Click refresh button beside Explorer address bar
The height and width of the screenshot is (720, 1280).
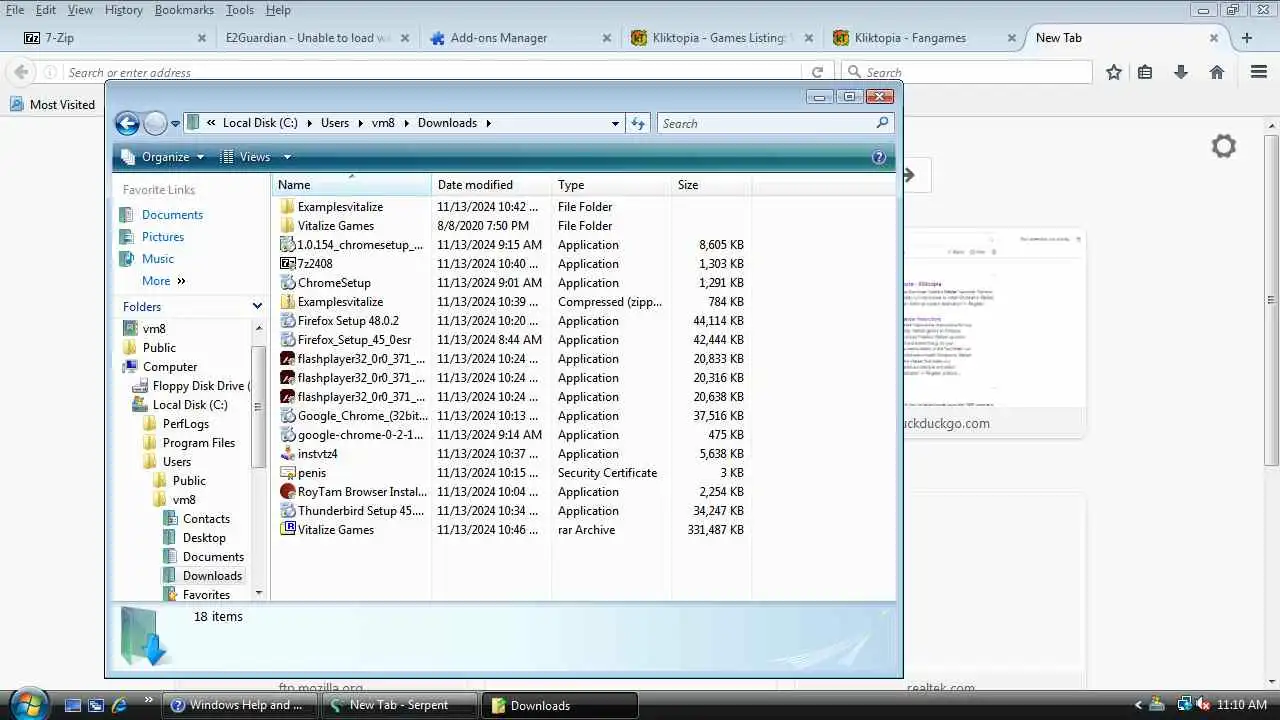[x=639, y=123]
